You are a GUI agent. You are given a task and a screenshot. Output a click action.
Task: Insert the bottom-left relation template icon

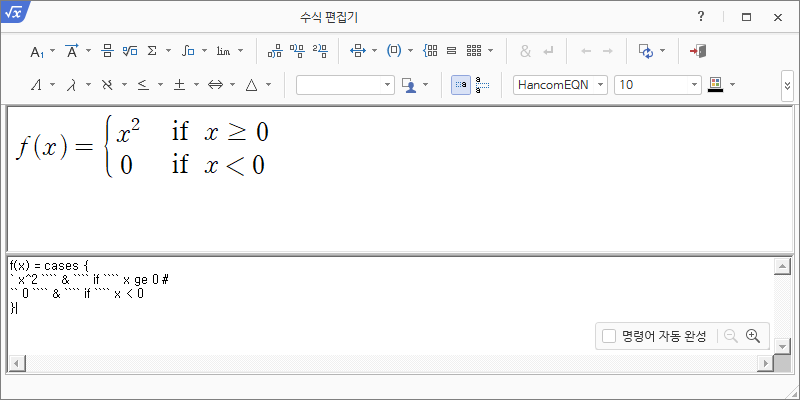[x=275, y=51]
